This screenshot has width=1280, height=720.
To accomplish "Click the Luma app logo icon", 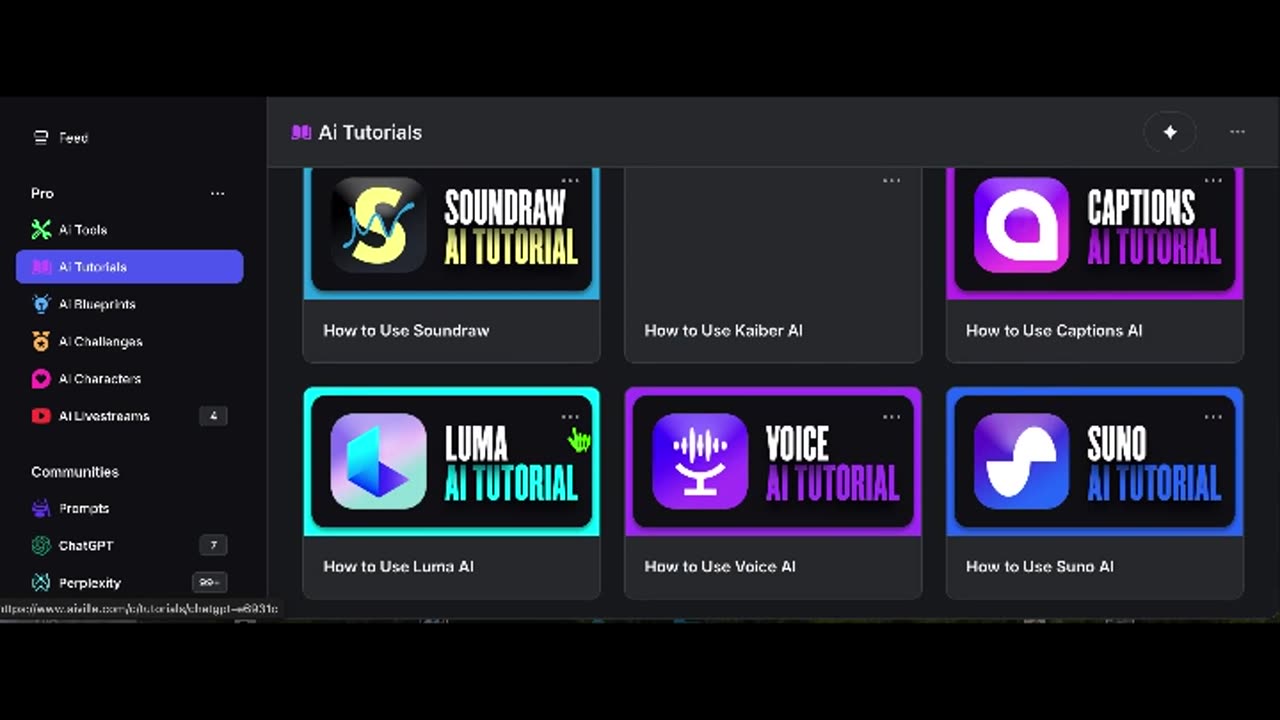I will (379, 461).
